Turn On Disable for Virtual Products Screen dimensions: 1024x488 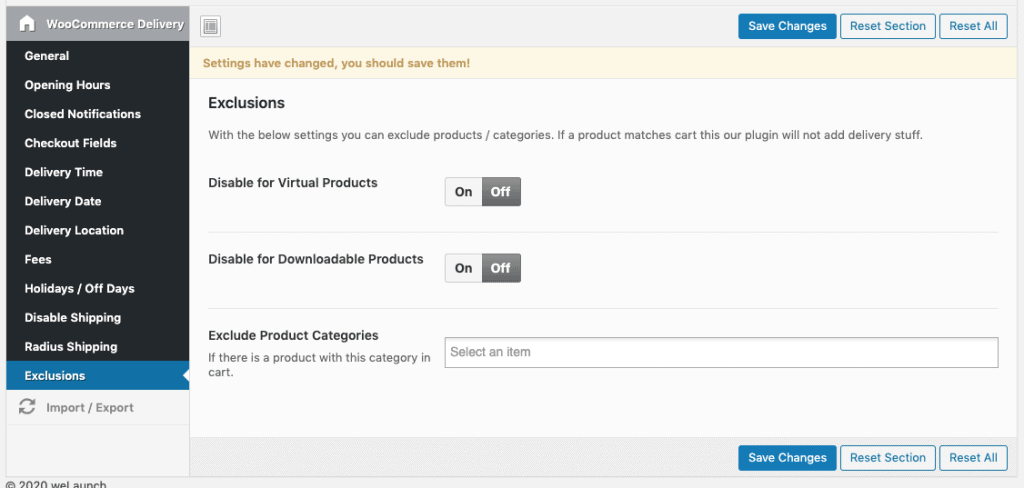tap(463, 192)
